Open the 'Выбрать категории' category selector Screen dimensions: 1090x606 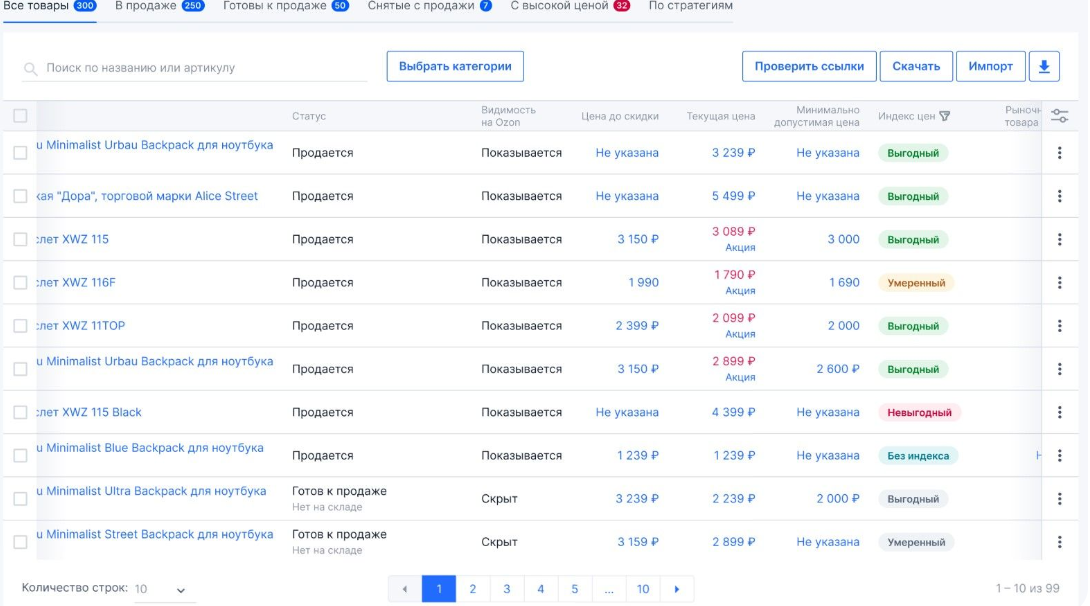point(455,67)
